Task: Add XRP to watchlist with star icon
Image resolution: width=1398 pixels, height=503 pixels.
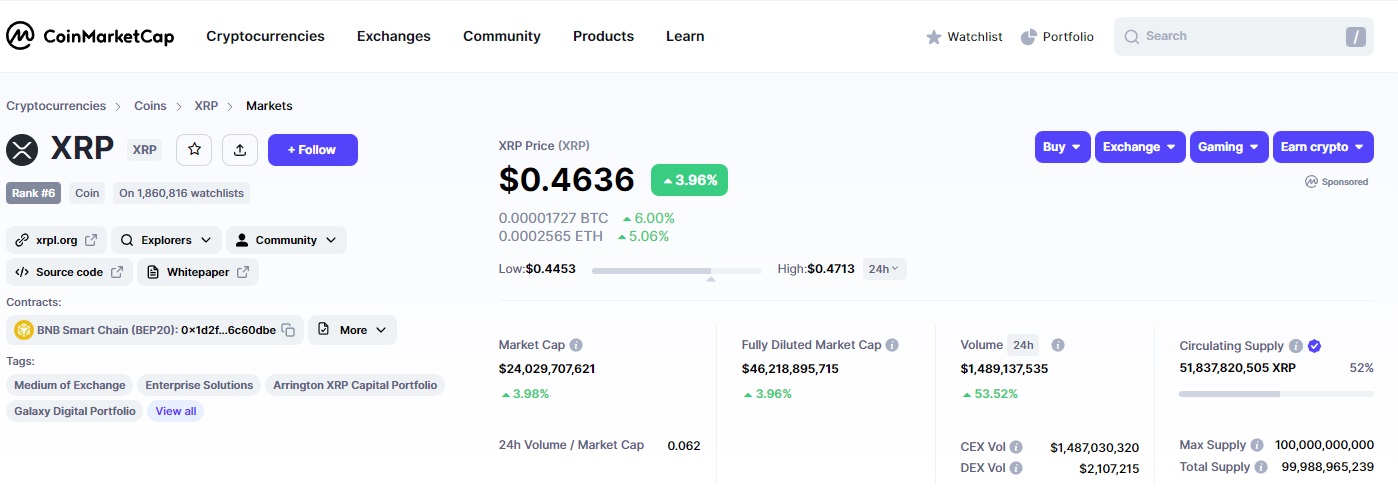Action: 194,149
